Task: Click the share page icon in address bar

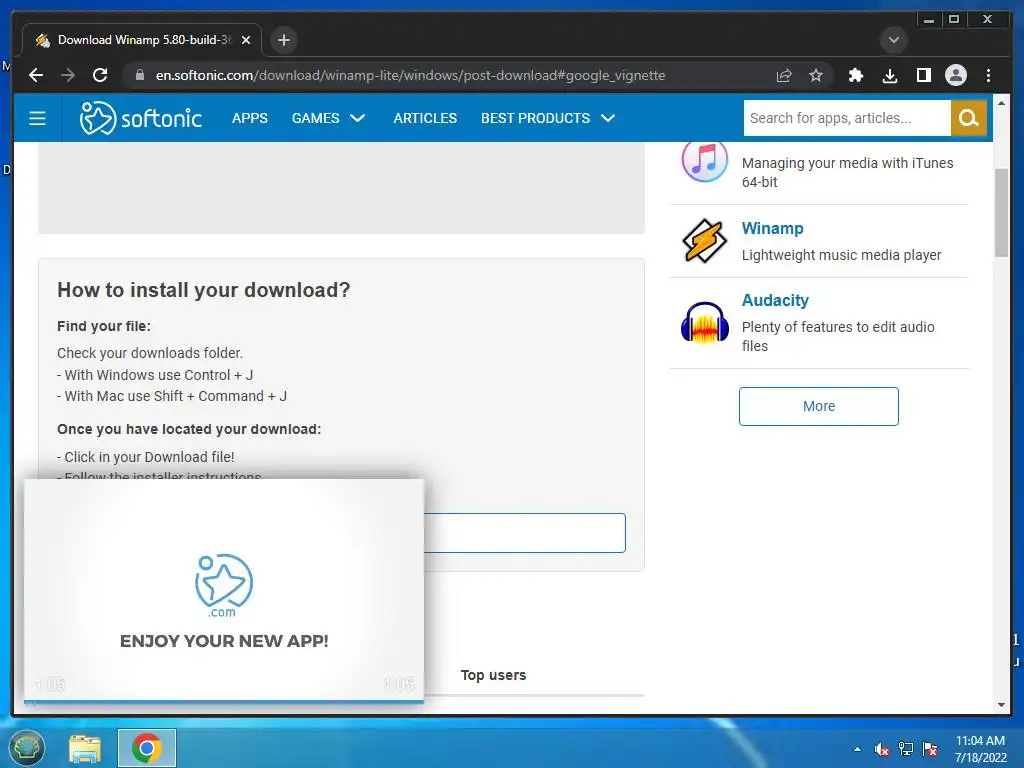Action: 784,75
